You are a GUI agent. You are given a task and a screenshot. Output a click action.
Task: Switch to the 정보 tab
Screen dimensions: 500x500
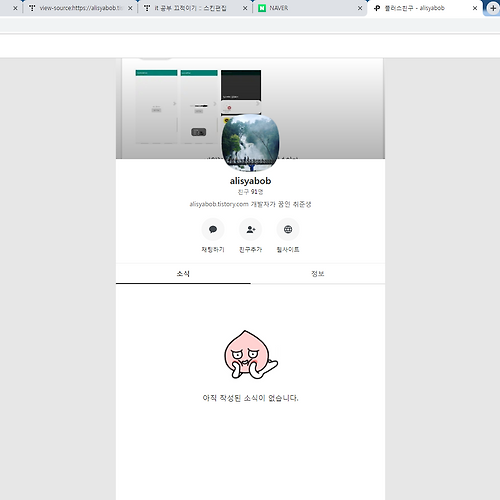tap(318, 274)
